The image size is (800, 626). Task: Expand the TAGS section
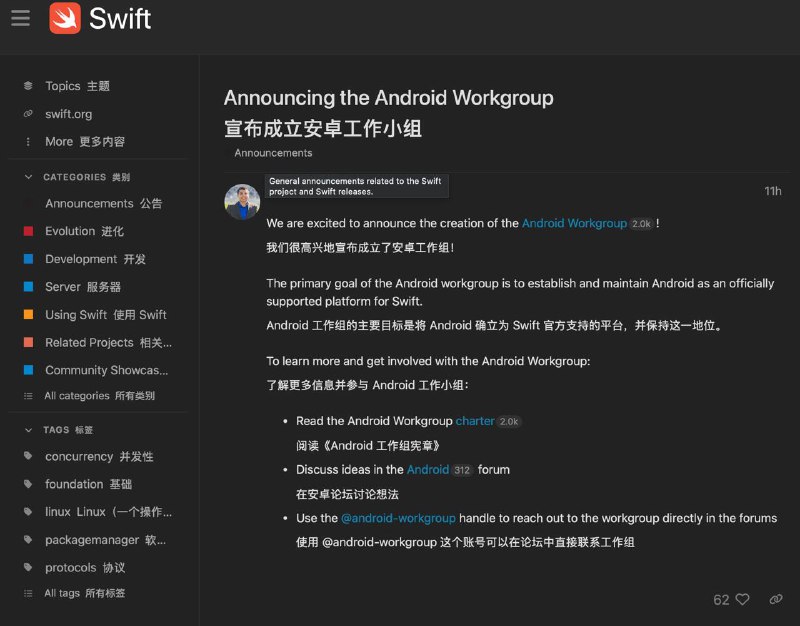(27, 430)
